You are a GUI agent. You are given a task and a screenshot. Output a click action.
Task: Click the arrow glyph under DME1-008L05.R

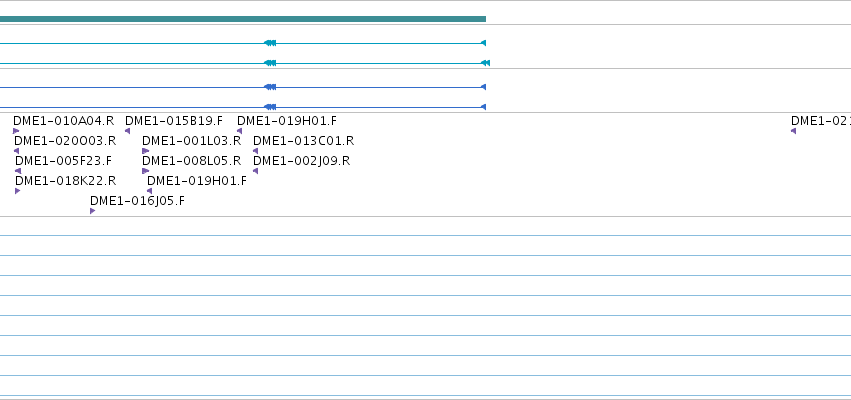click(145, 171)
